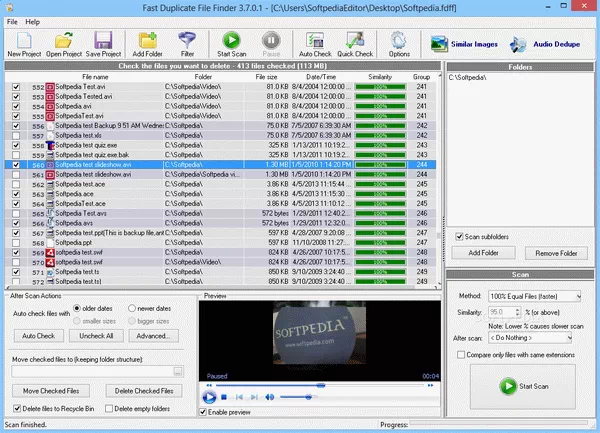Open the Advanced... options button
Screen dimensions: 600x433
pyautogui.click(x=153, y=335)
